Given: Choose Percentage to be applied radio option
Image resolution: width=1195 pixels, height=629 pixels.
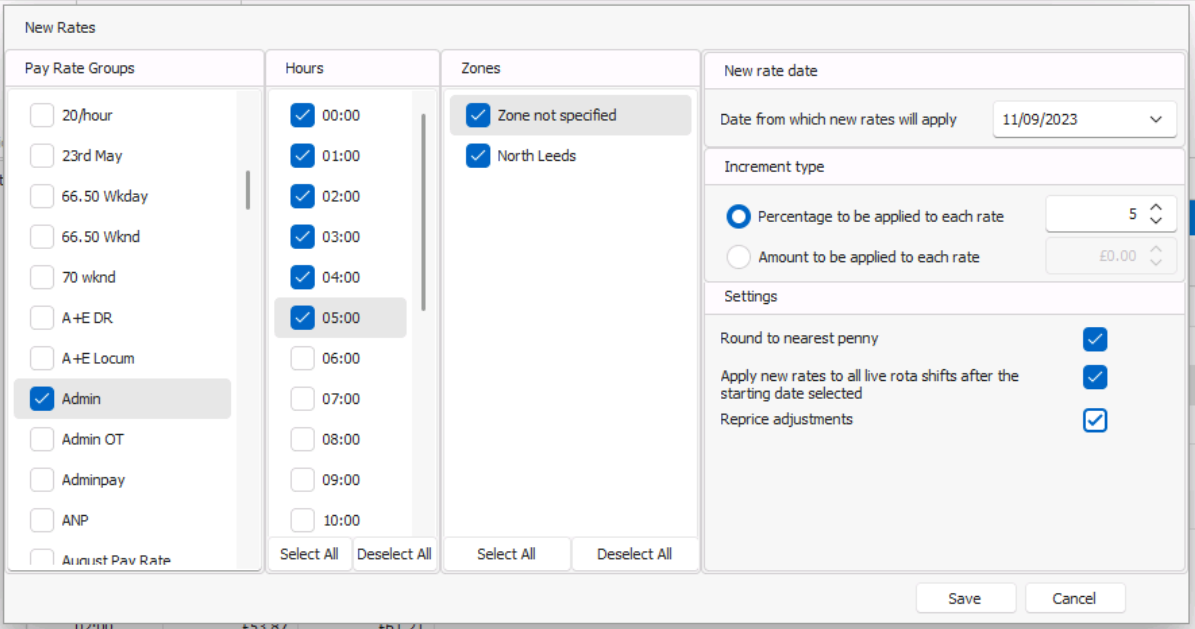Looking at the screenshot, I should (x=739, y=216).
